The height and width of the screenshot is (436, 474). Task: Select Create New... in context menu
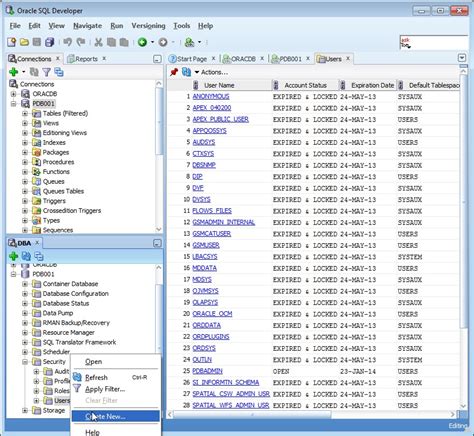coord(116,416)
